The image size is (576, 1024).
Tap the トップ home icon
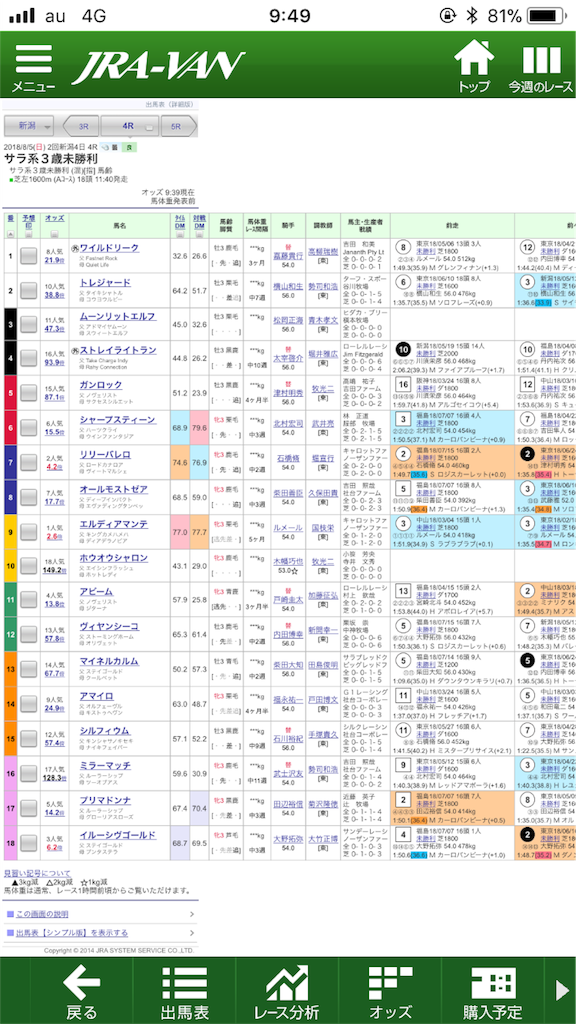[474, 69]
